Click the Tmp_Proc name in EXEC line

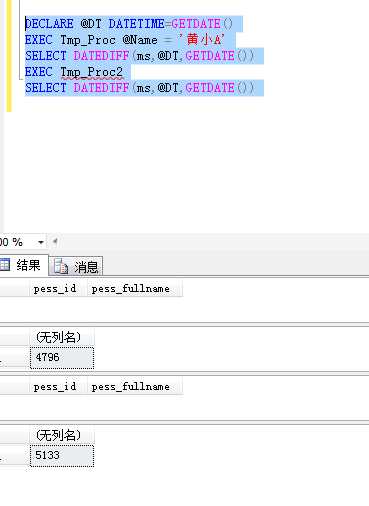(88, 40)
